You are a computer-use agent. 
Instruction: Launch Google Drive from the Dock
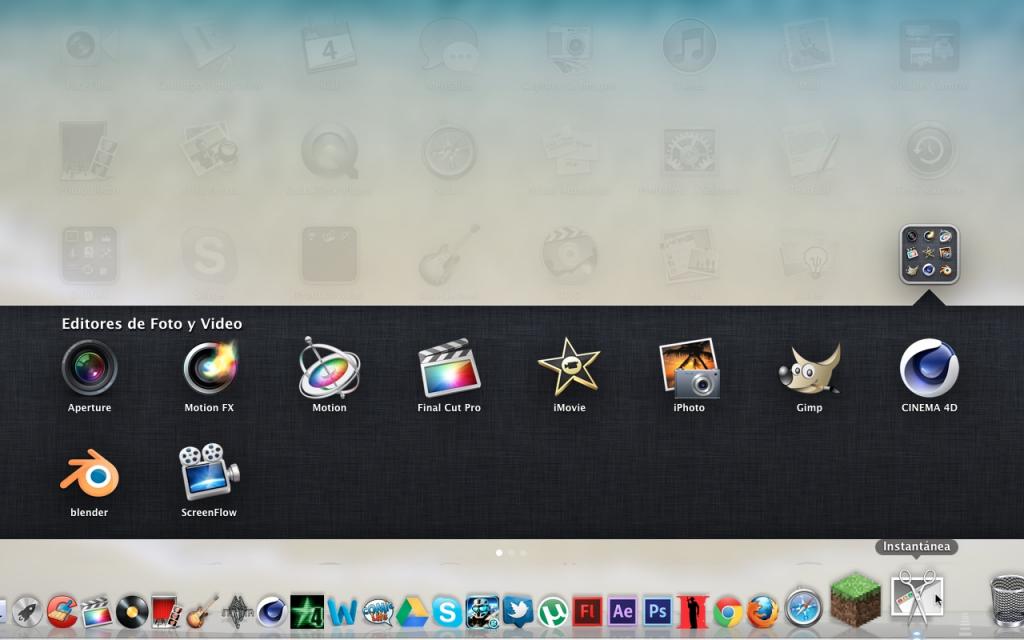click(412, 613)
